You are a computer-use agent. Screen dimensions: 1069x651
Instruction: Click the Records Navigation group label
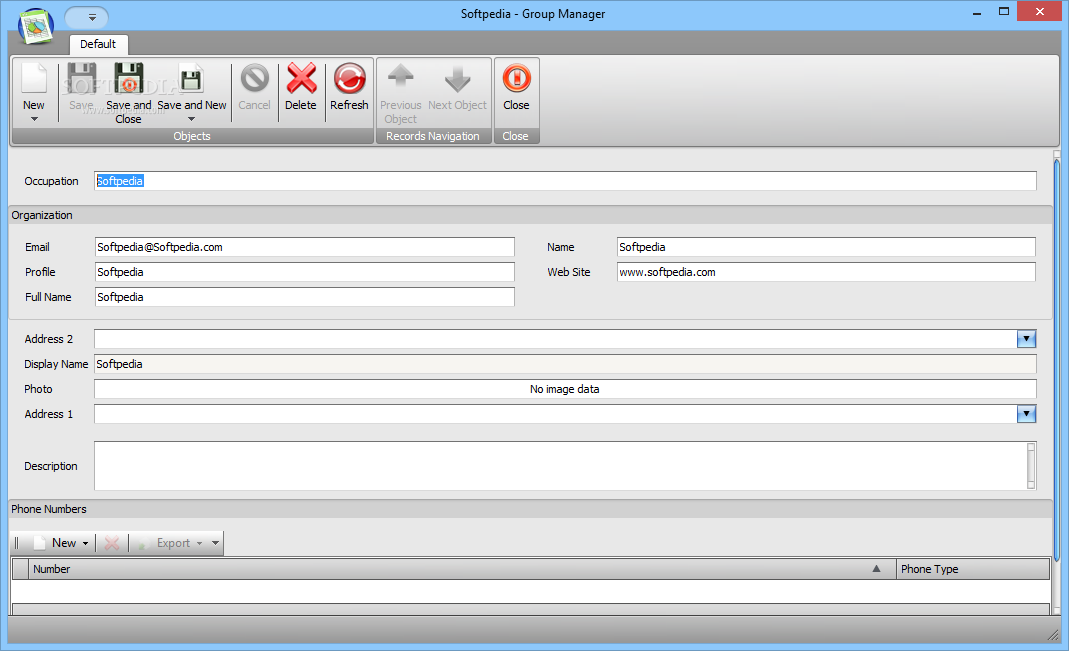(433, 136)
